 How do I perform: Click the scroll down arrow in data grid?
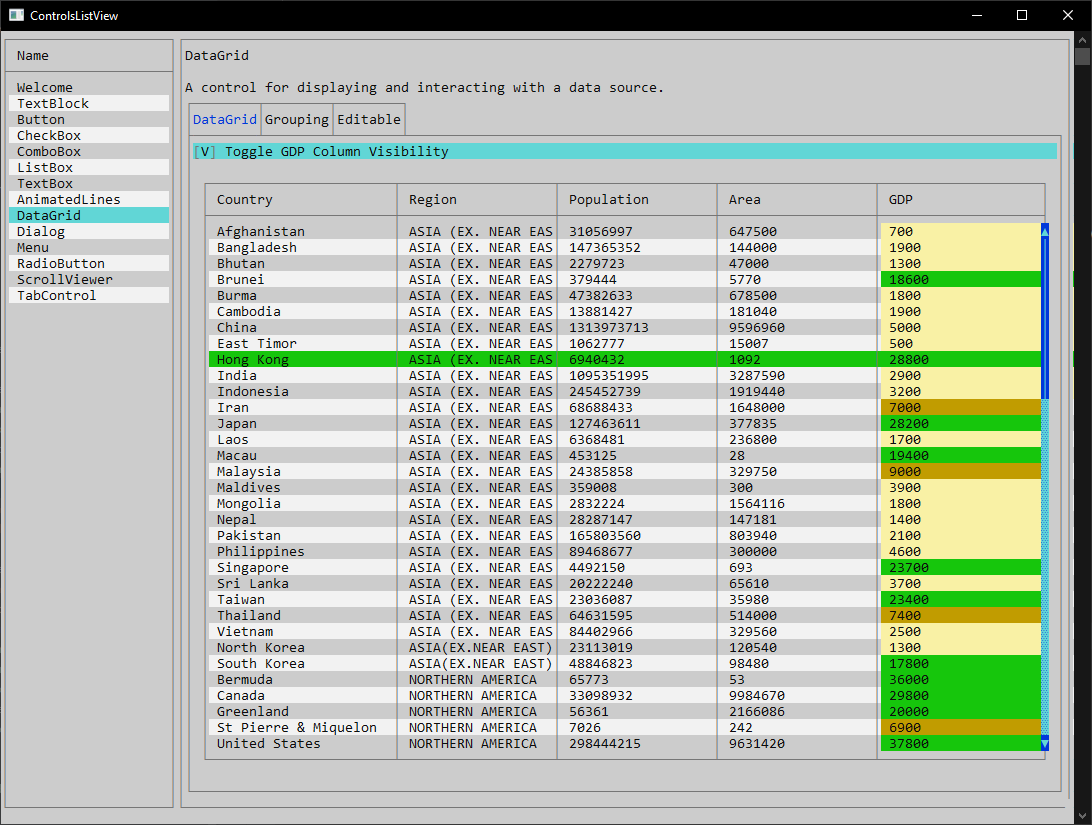1045,743
